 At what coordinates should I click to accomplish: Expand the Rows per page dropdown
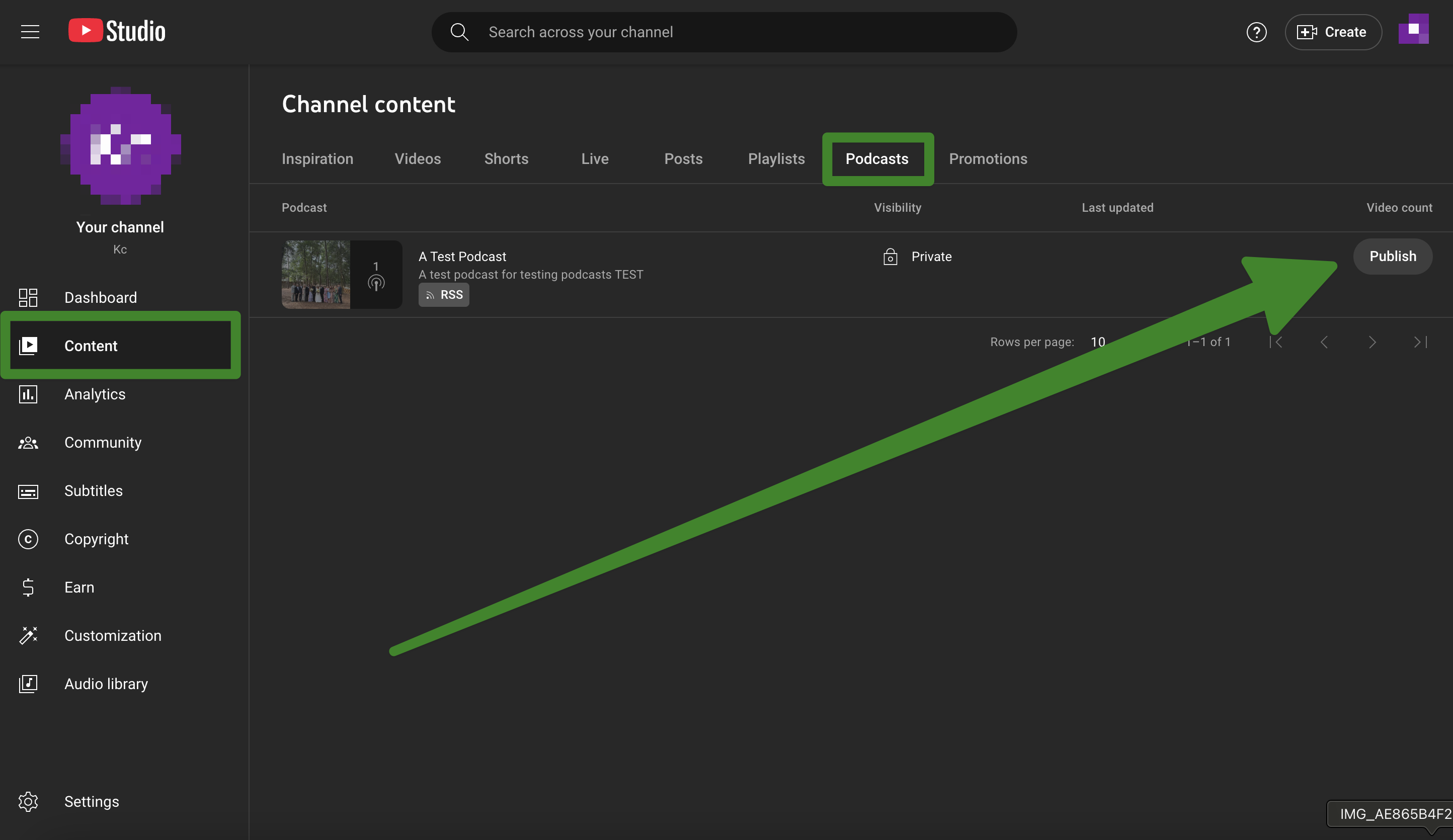click(1098, 342)
